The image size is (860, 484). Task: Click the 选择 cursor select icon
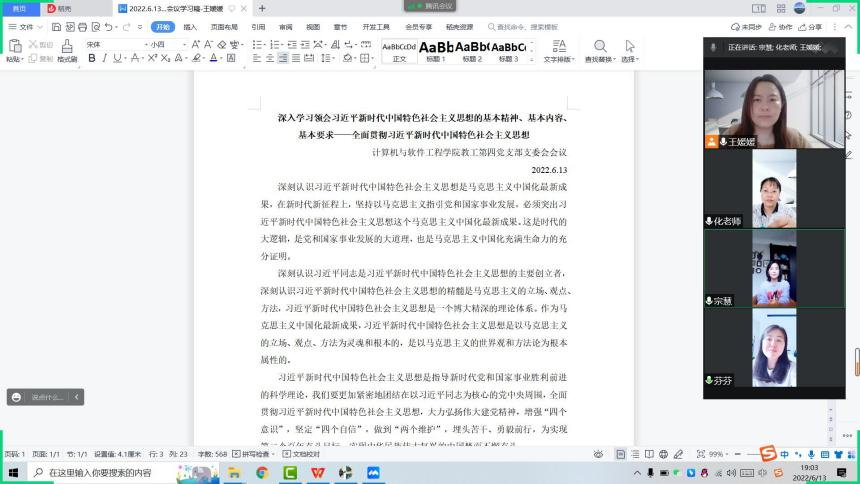[630, 46]
